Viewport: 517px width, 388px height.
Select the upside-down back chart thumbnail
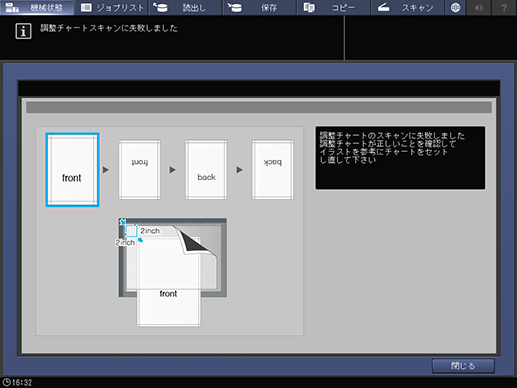pos(273,170)
